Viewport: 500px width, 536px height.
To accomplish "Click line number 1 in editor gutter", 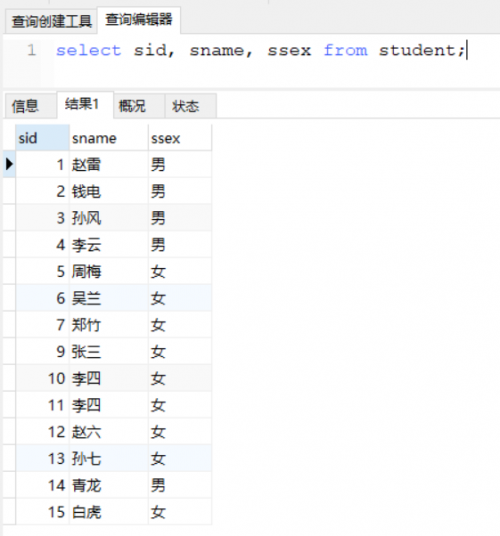I will point(32,51).
